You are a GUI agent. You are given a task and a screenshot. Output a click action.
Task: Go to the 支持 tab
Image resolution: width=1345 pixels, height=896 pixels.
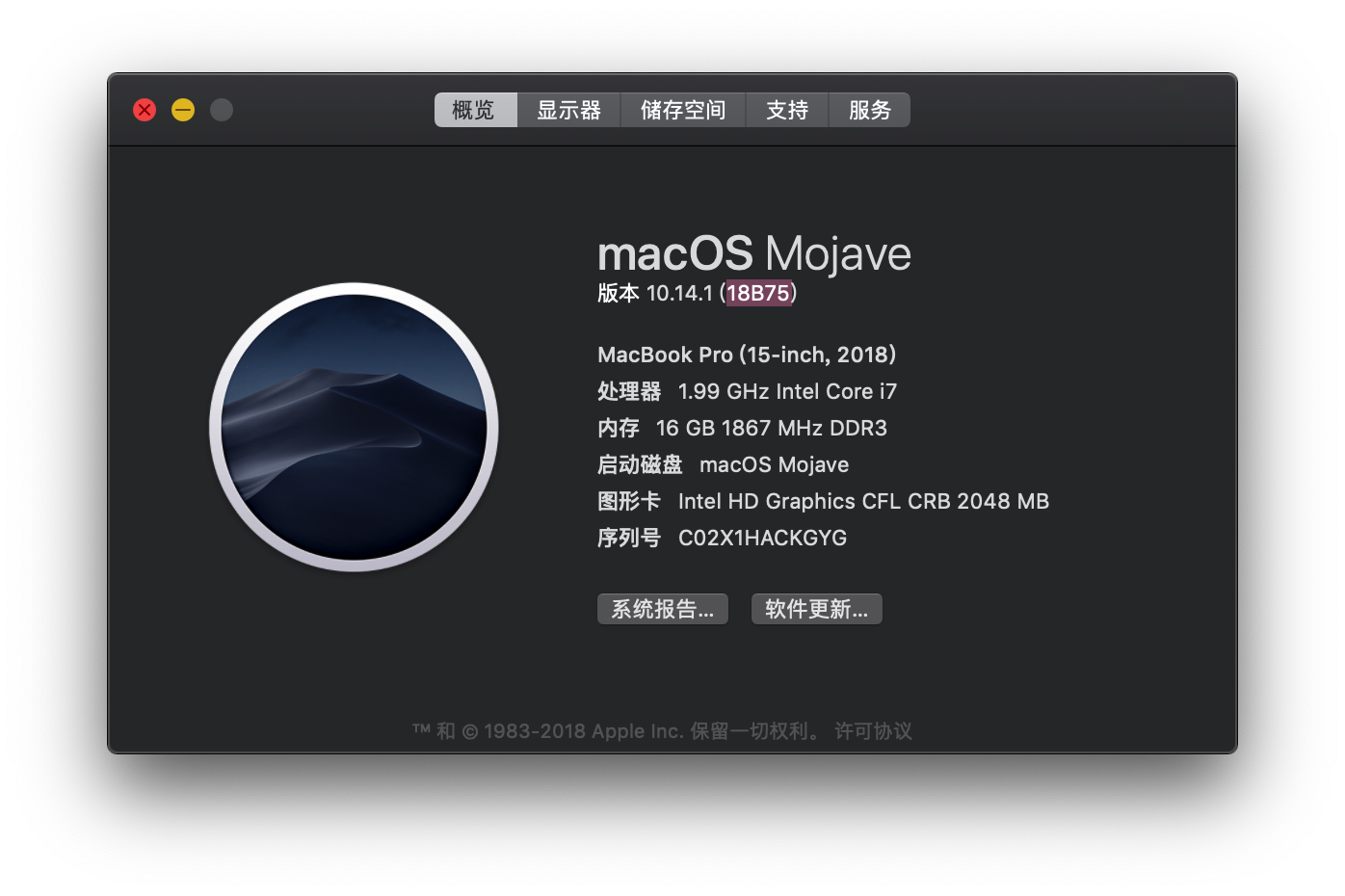click(x=787, y=110)
